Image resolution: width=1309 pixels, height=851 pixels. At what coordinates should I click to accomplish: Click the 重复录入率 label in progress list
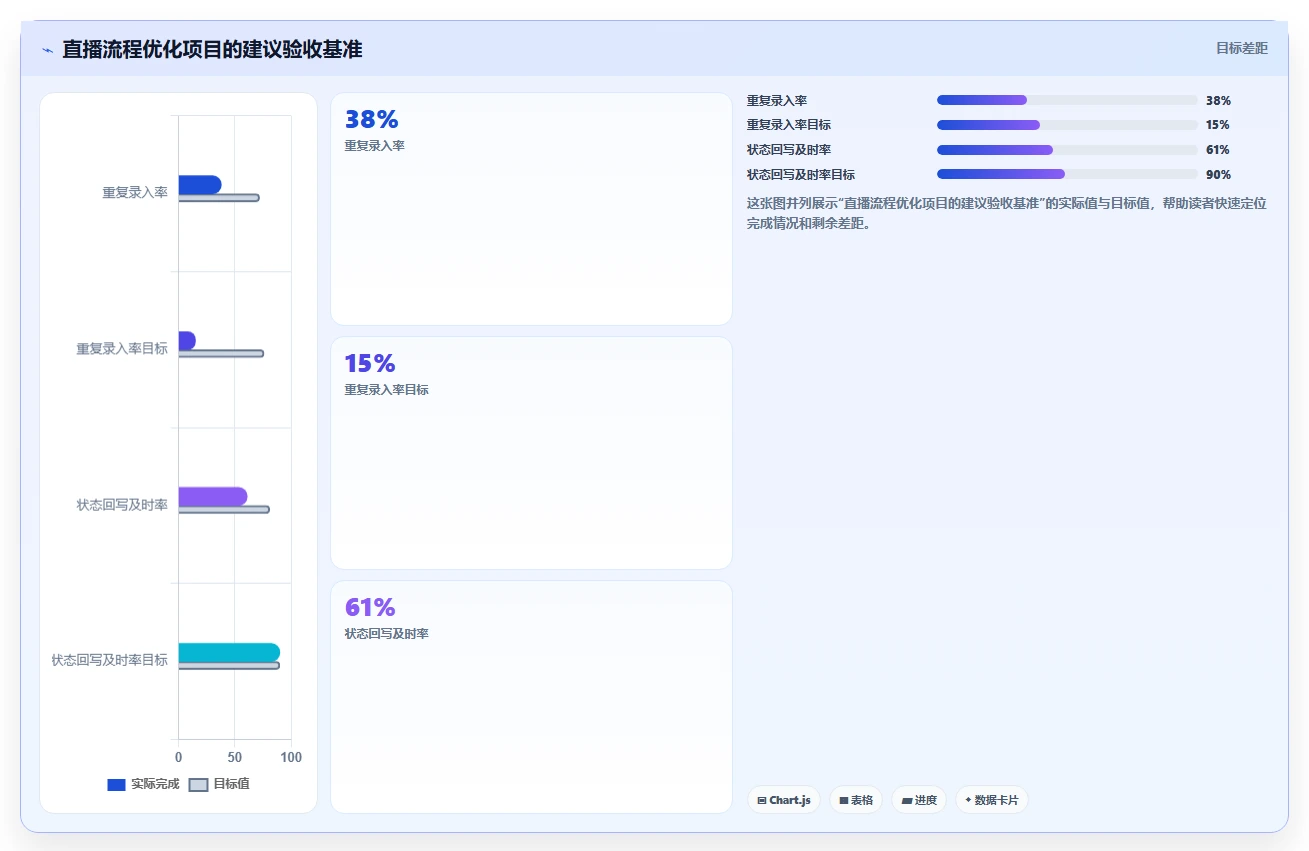[x=777, y=100]
